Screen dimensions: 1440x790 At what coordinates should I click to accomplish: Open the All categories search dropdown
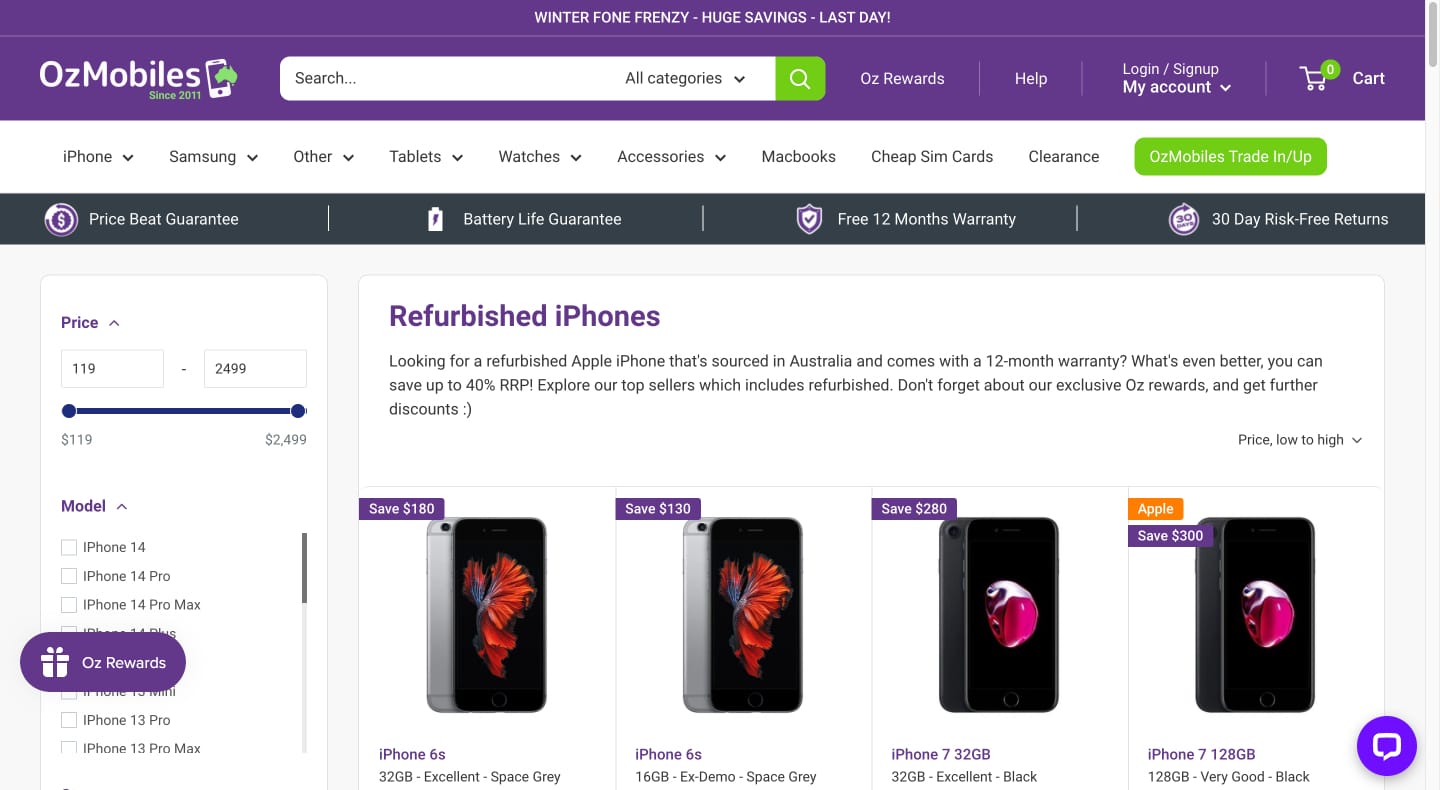[x=685, y=79]
